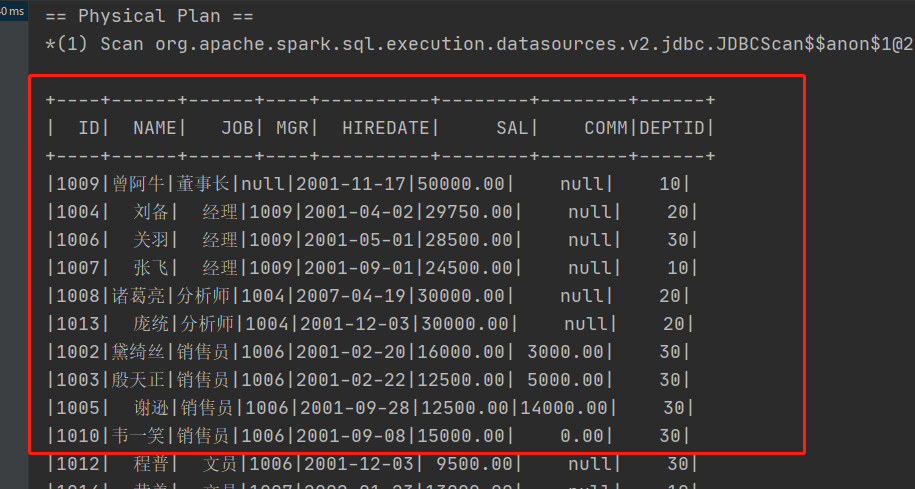Click commission 14000.00
This screenshot has width=915, height=489.
(x=564, y=408)
